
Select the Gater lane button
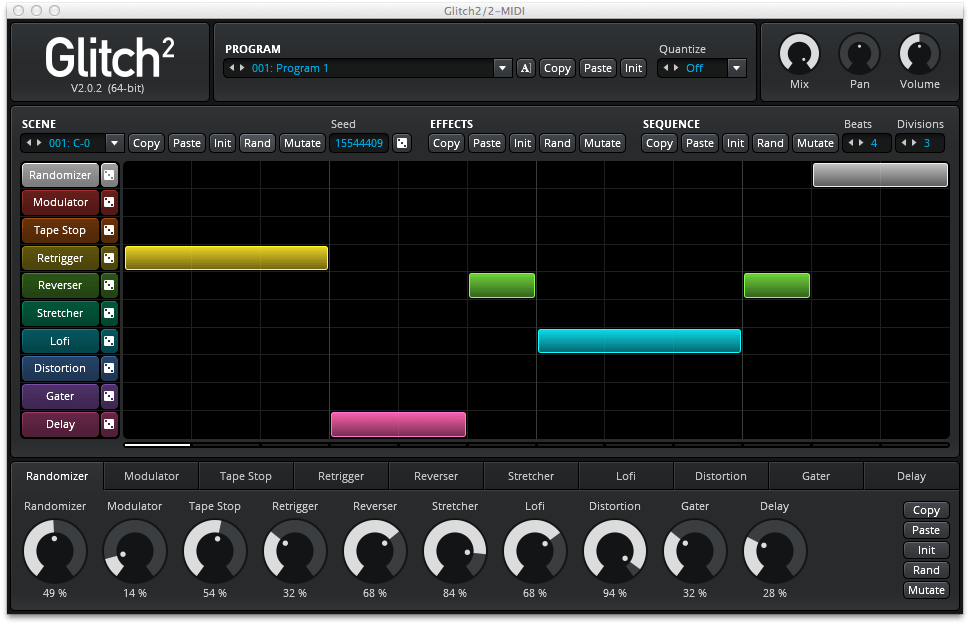60,396
